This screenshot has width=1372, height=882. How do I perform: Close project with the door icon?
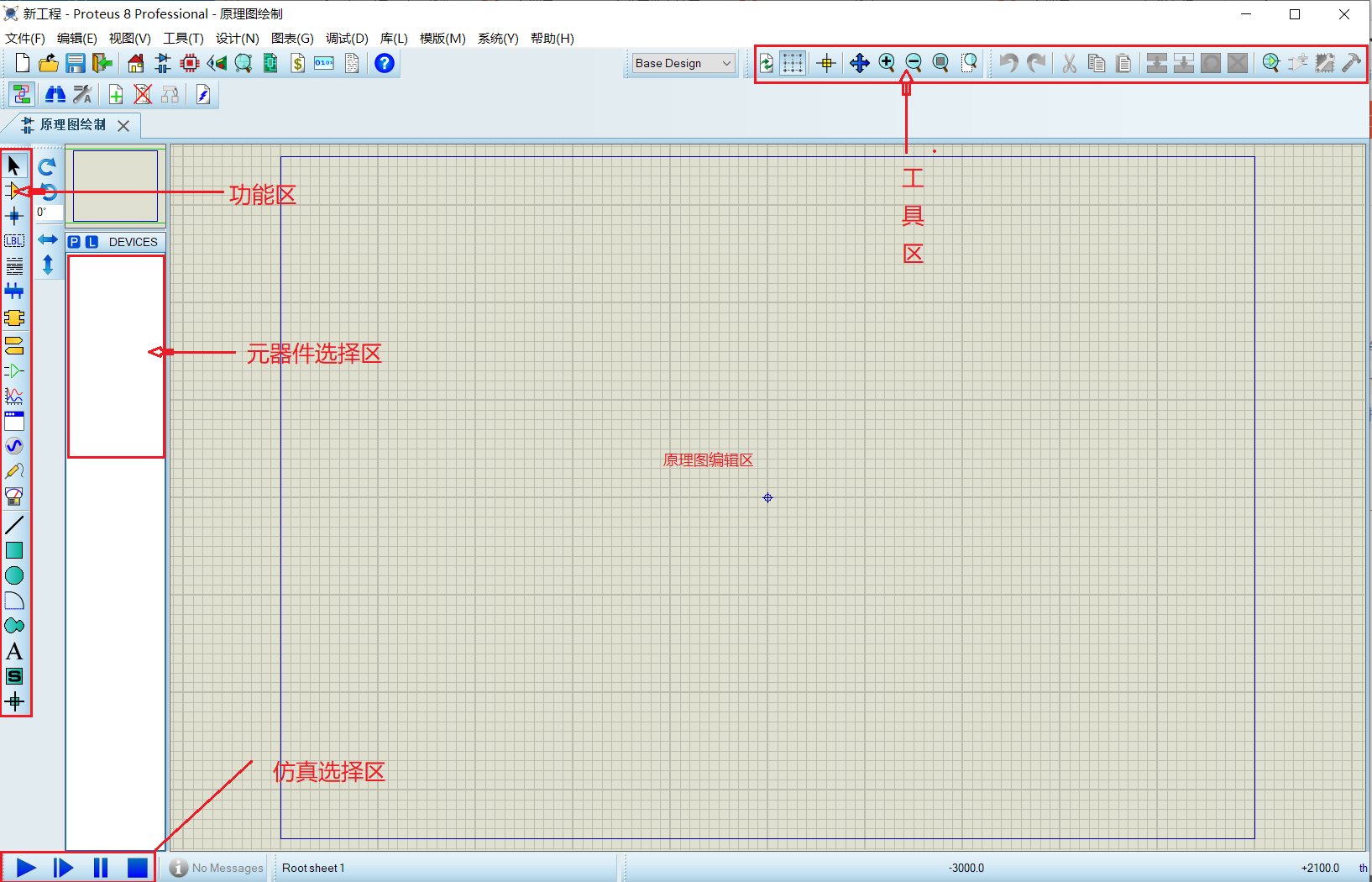tap(102, 63)
